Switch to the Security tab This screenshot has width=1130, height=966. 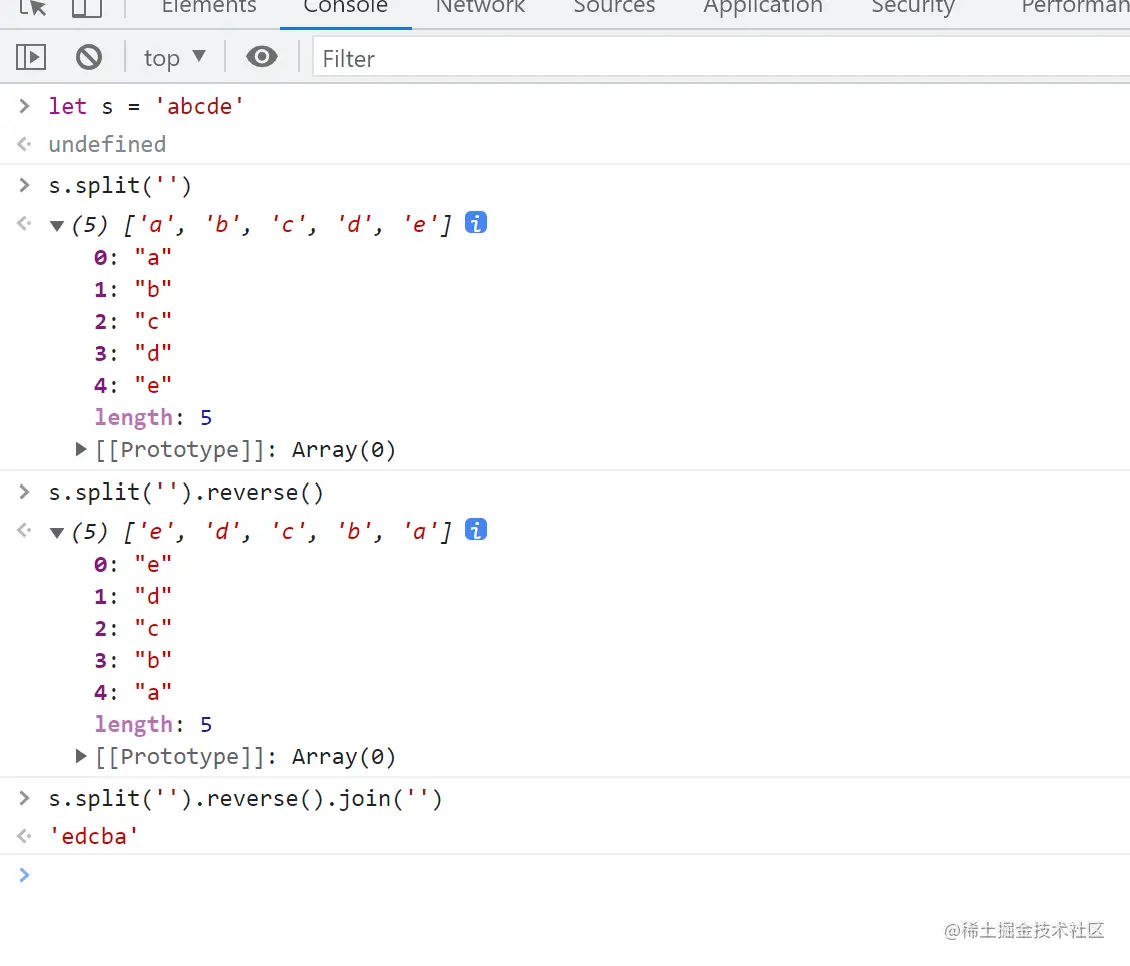click(912, 7)
